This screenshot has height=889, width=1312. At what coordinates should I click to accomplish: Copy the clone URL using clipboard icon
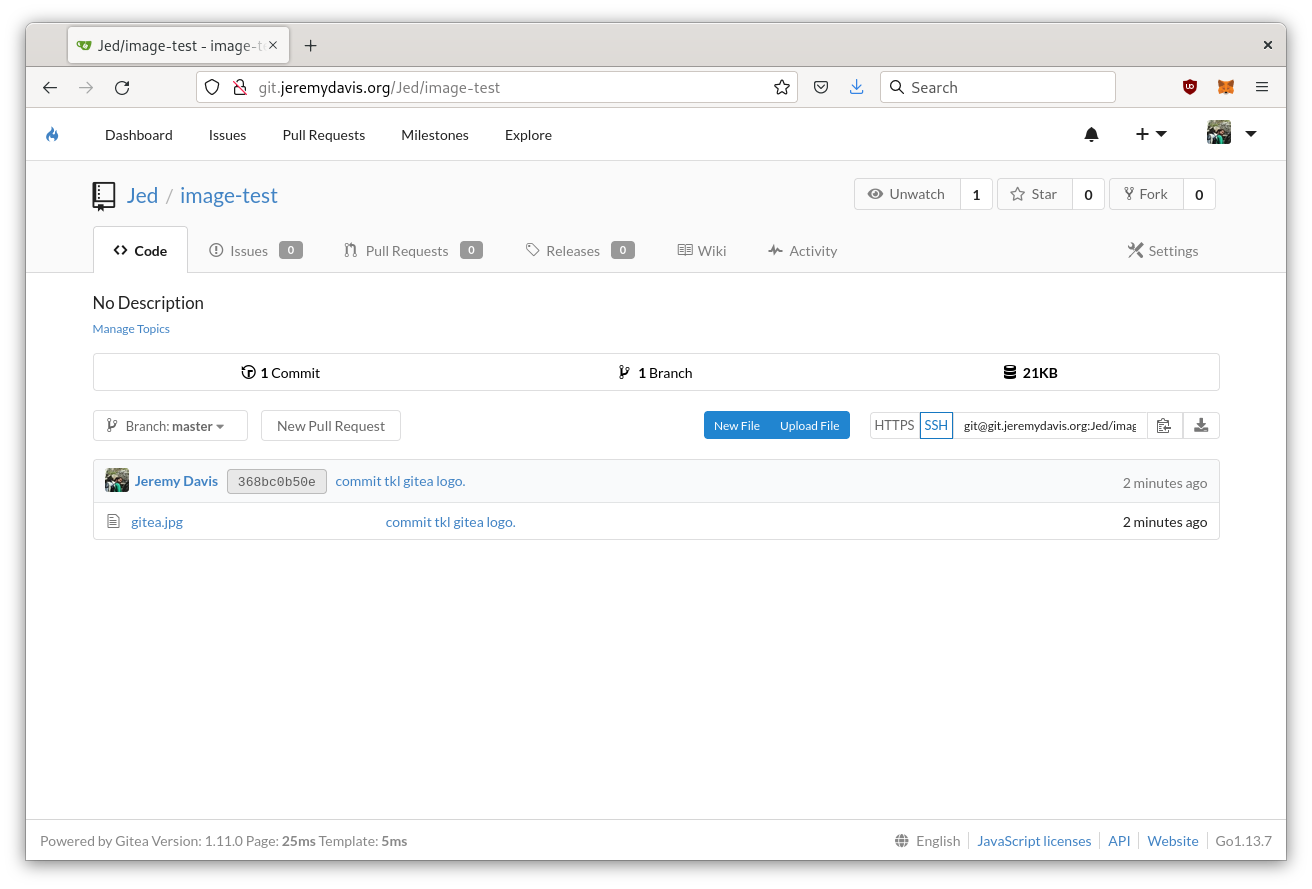1164,425
